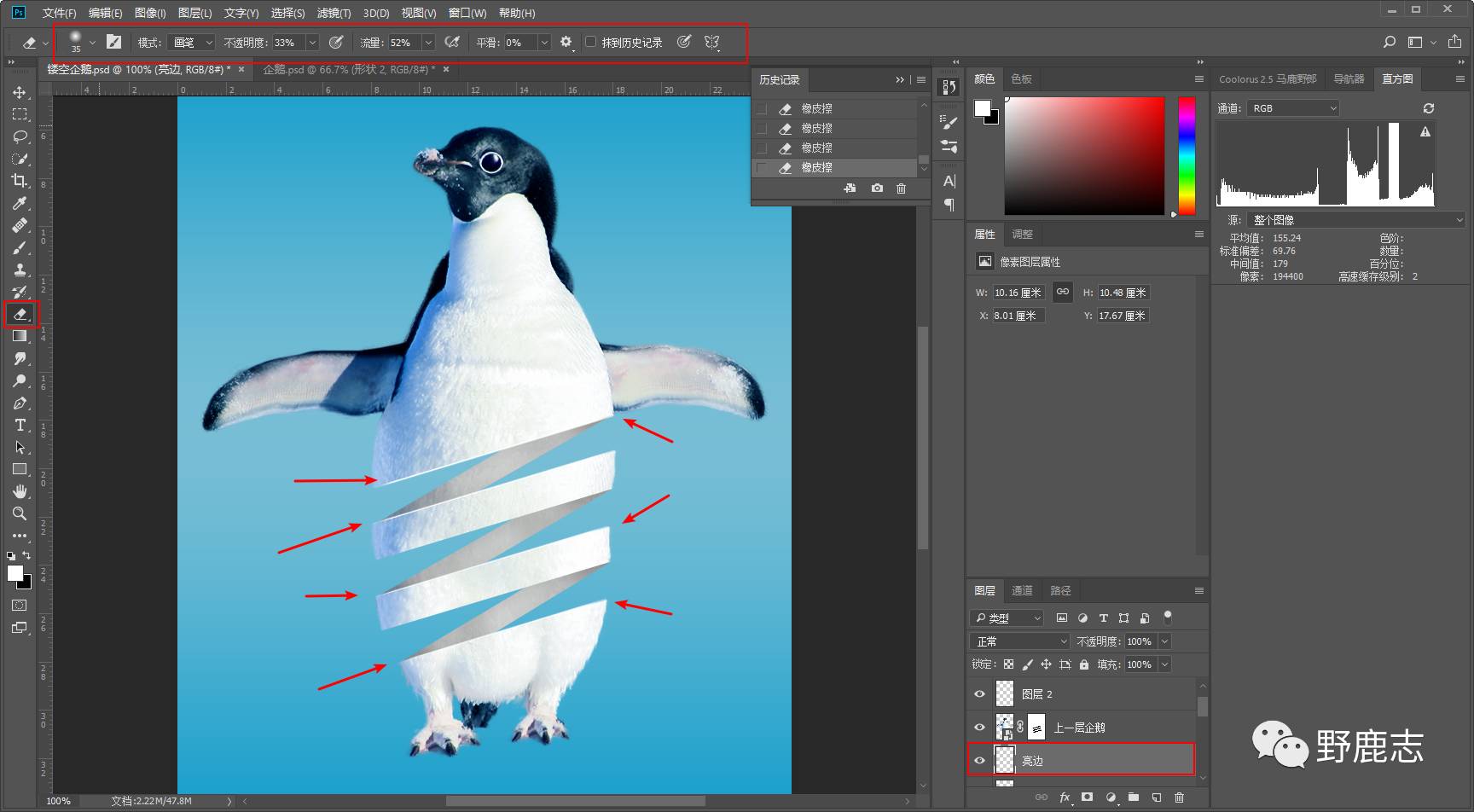Hide the 上一层企鹅 layer
Viewport: 1474px width, 812px height.
tap(979, 728)
